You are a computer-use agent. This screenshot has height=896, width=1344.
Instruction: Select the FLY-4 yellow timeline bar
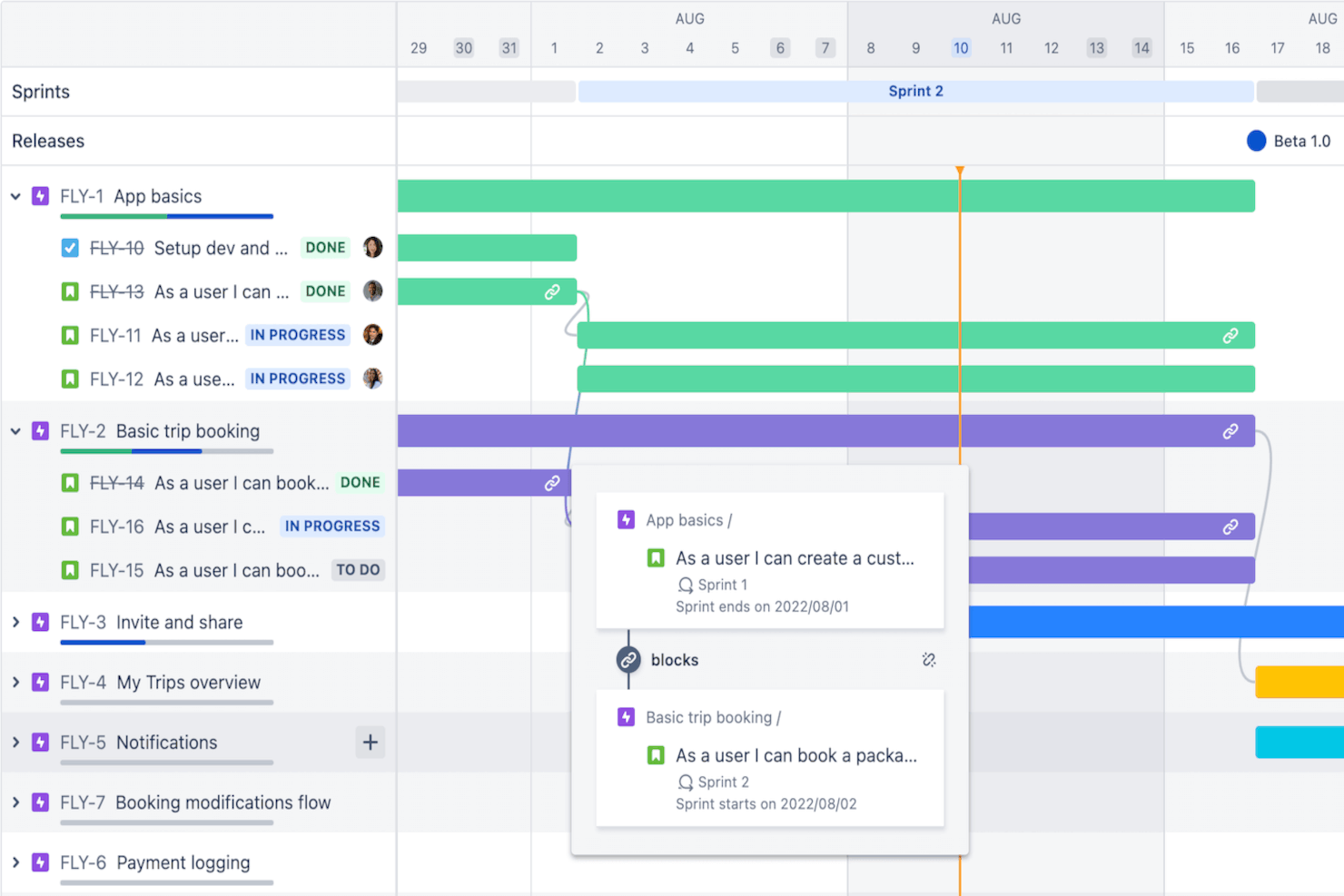[x=1300, y=682]
